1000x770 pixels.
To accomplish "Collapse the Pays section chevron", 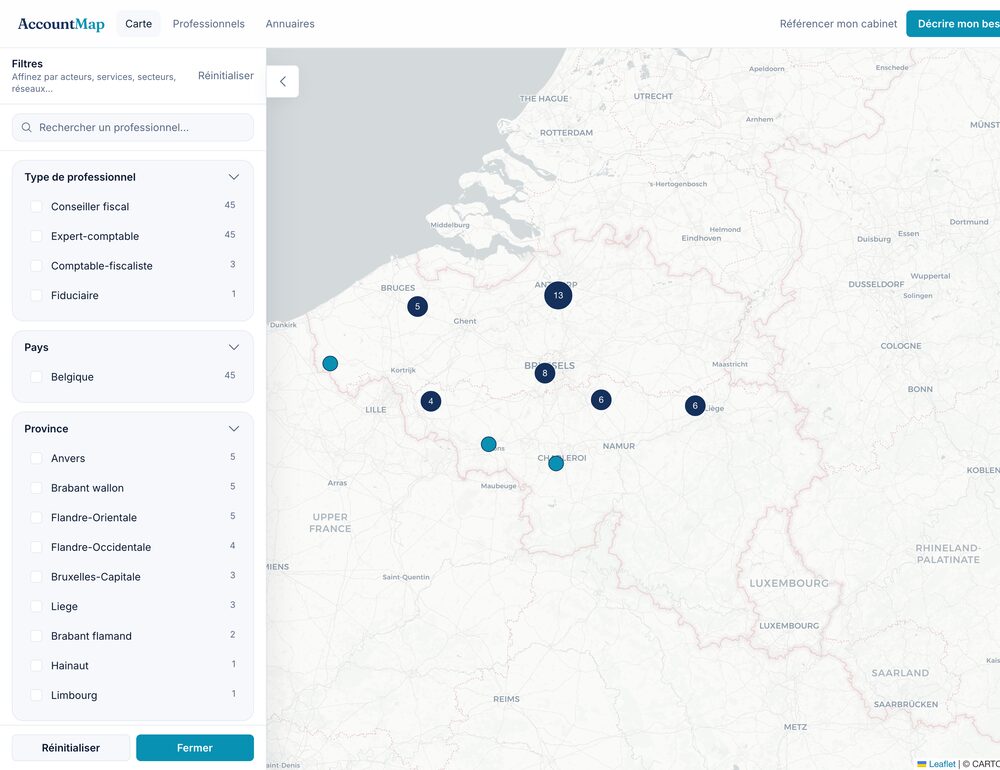I will [233, 348].
